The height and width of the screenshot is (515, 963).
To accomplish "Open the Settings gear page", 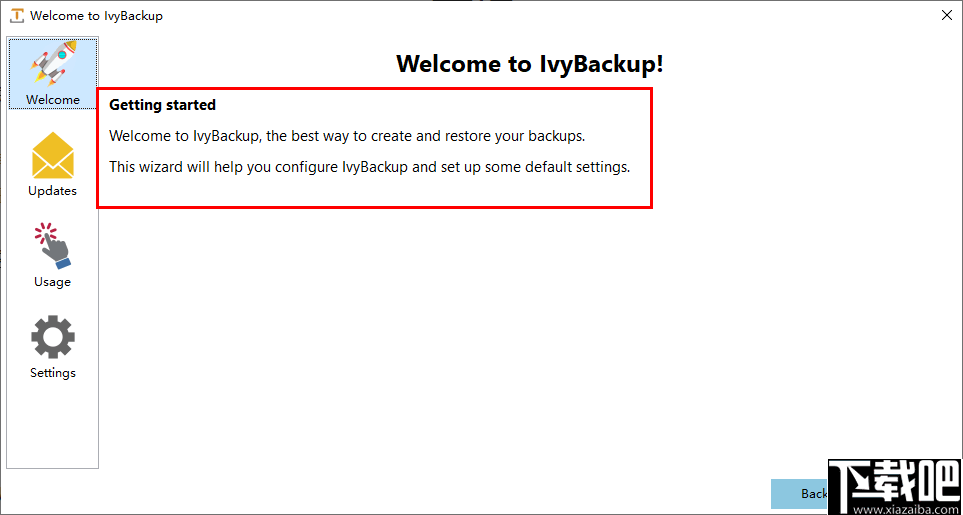I will (53, 346).
